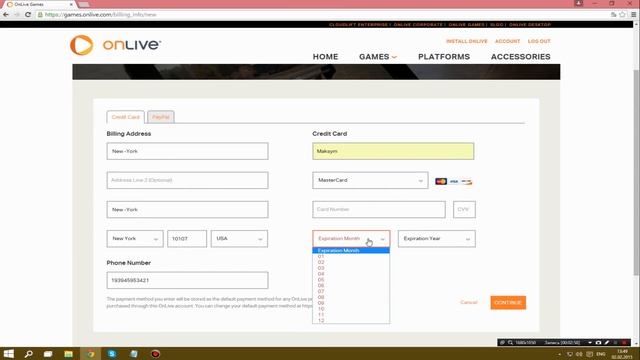Click the first Billing Address field

click(187, 151)
